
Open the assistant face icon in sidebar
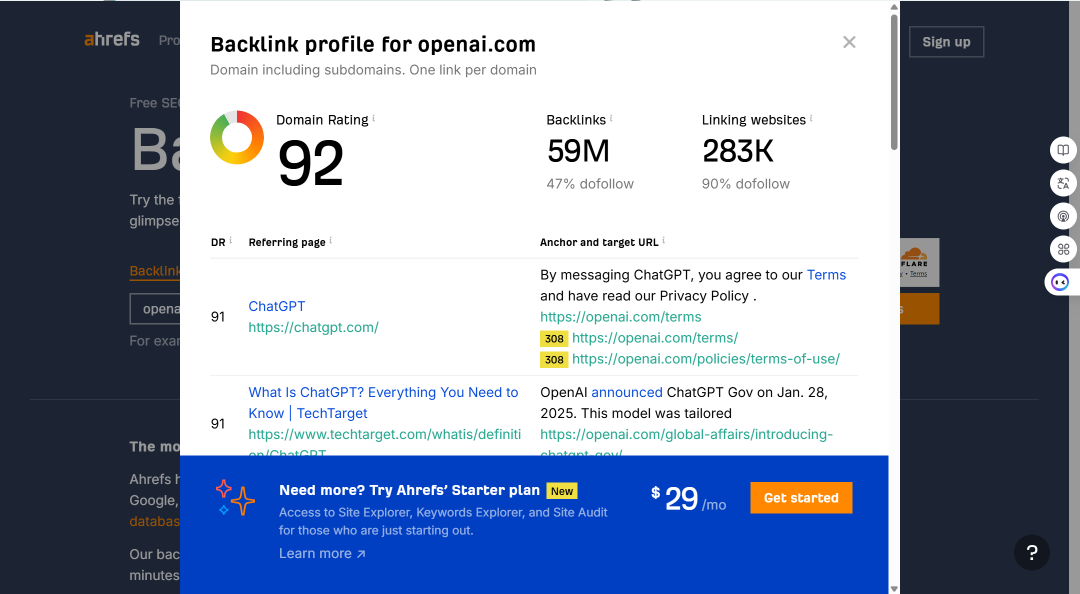1060,282
